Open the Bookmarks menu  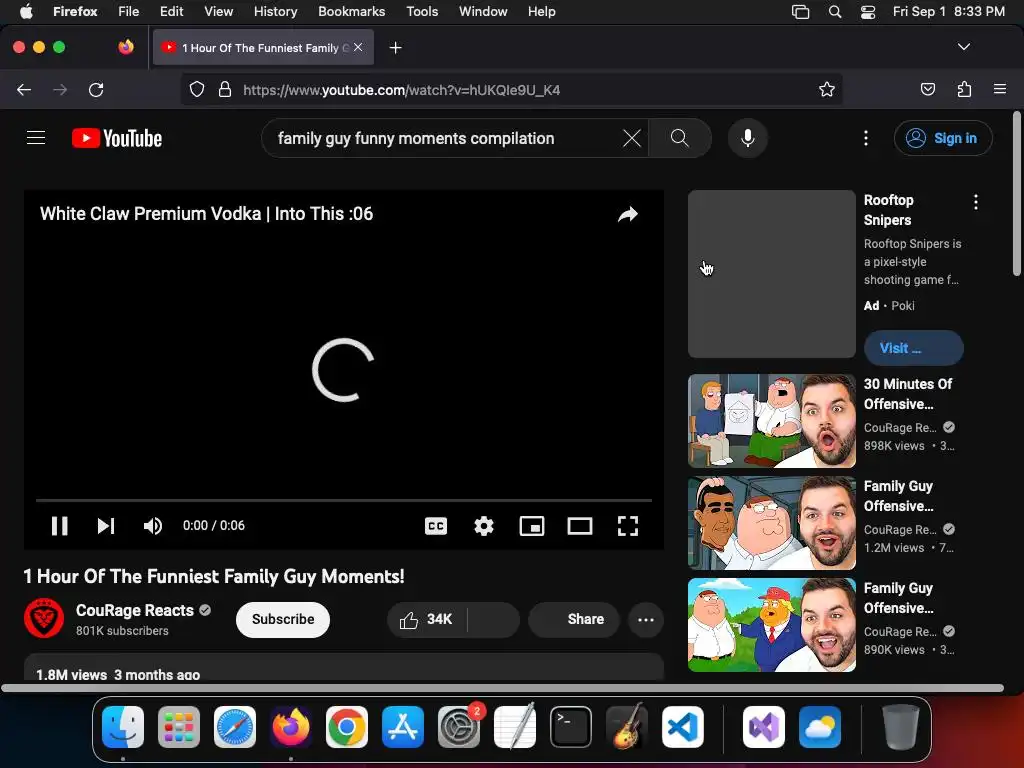pyautogui.click(x=351, y=11)
